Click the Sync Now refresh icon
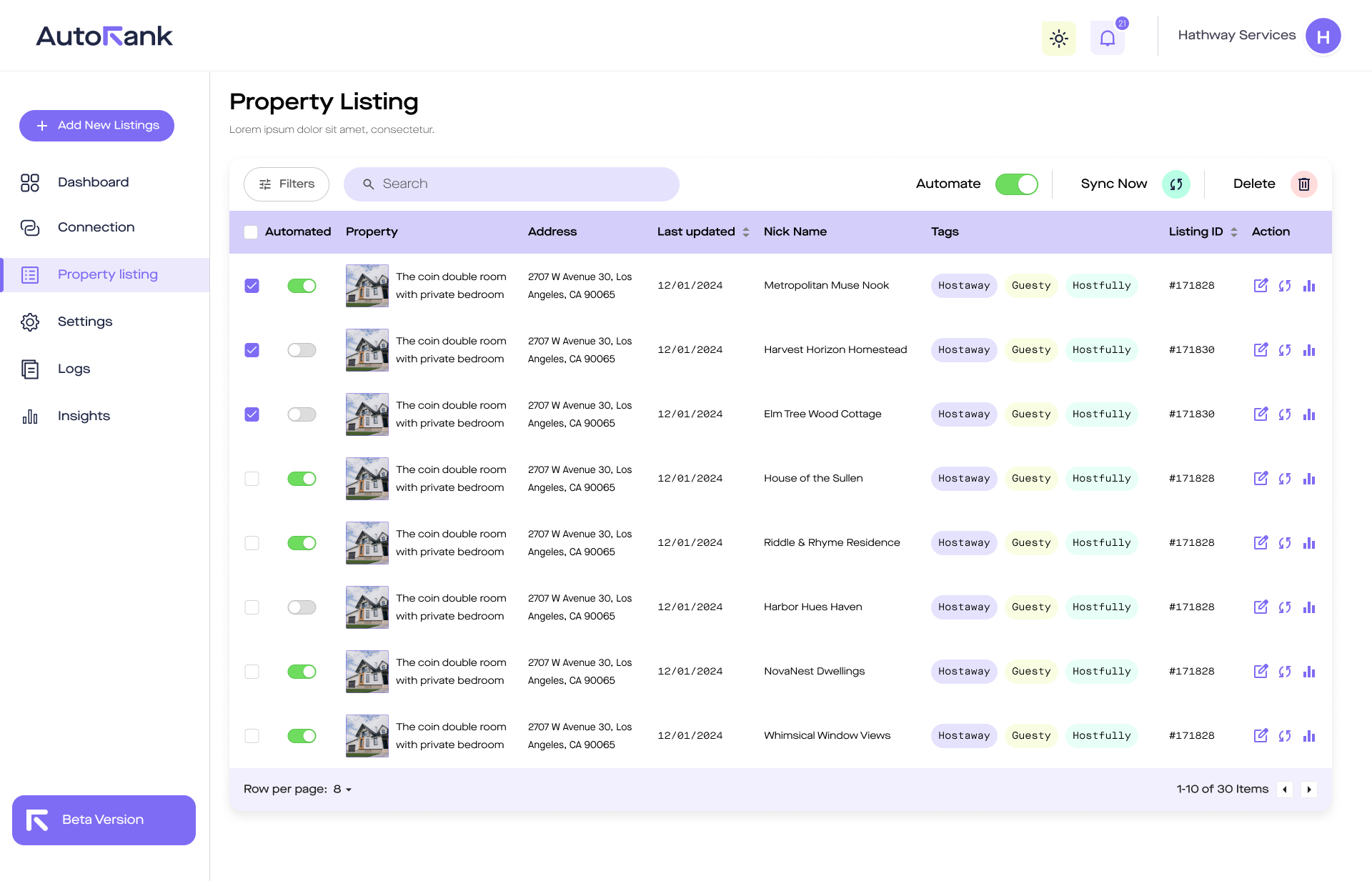 pos(1175,184)
